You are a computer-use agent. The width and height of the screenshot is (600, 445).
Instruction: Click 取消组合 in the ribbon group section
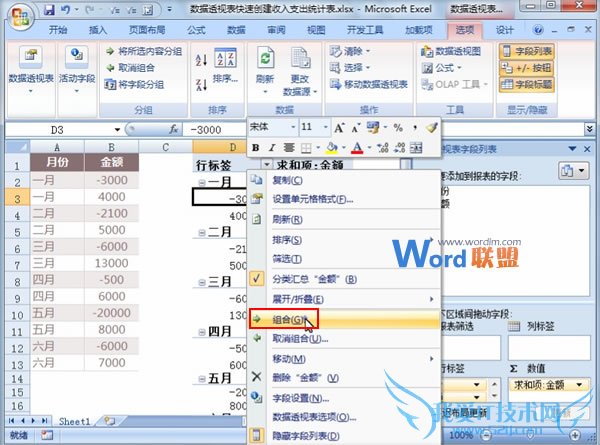pos(130,68)
